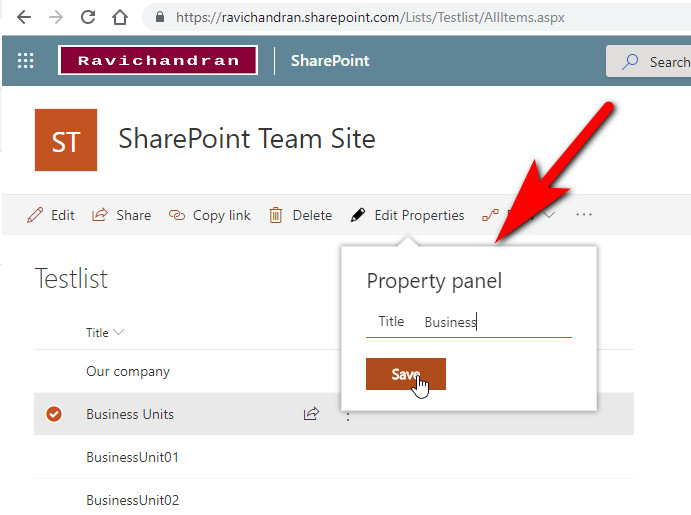Click Edit in the command bar
The height and width of the screenshot is (515, 691).
[x=51, y=215]
